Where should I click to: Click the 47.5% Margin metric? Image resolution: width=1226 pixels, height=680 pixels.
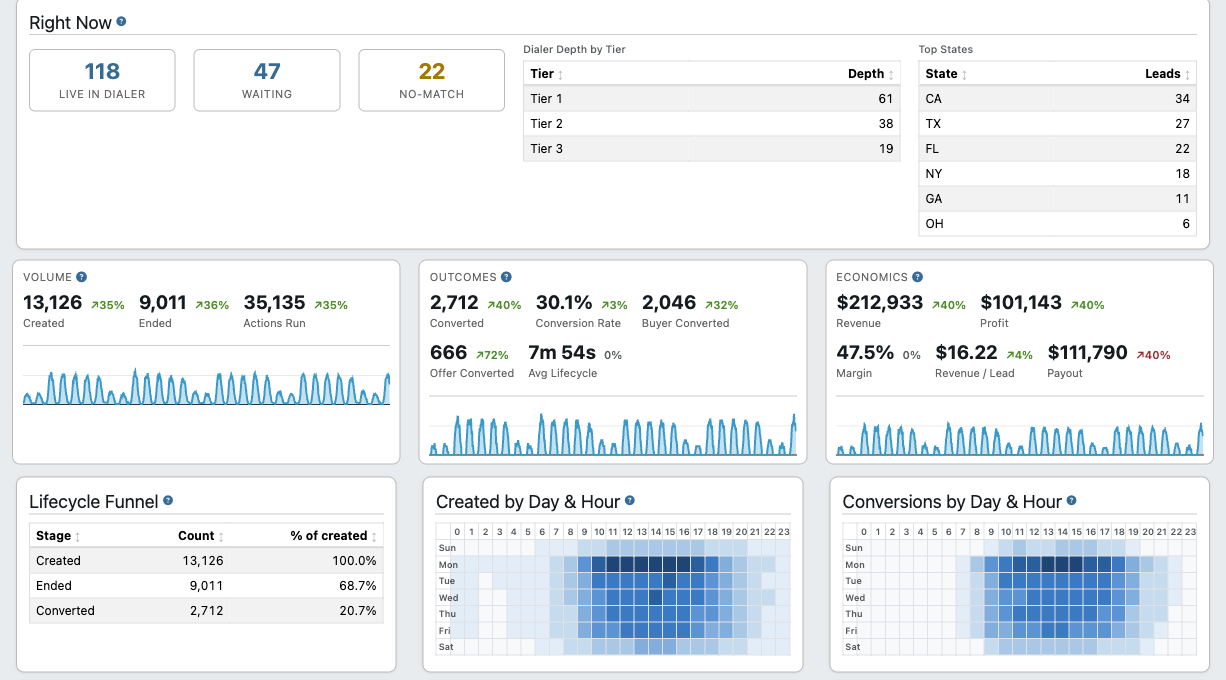coord(879,361)
